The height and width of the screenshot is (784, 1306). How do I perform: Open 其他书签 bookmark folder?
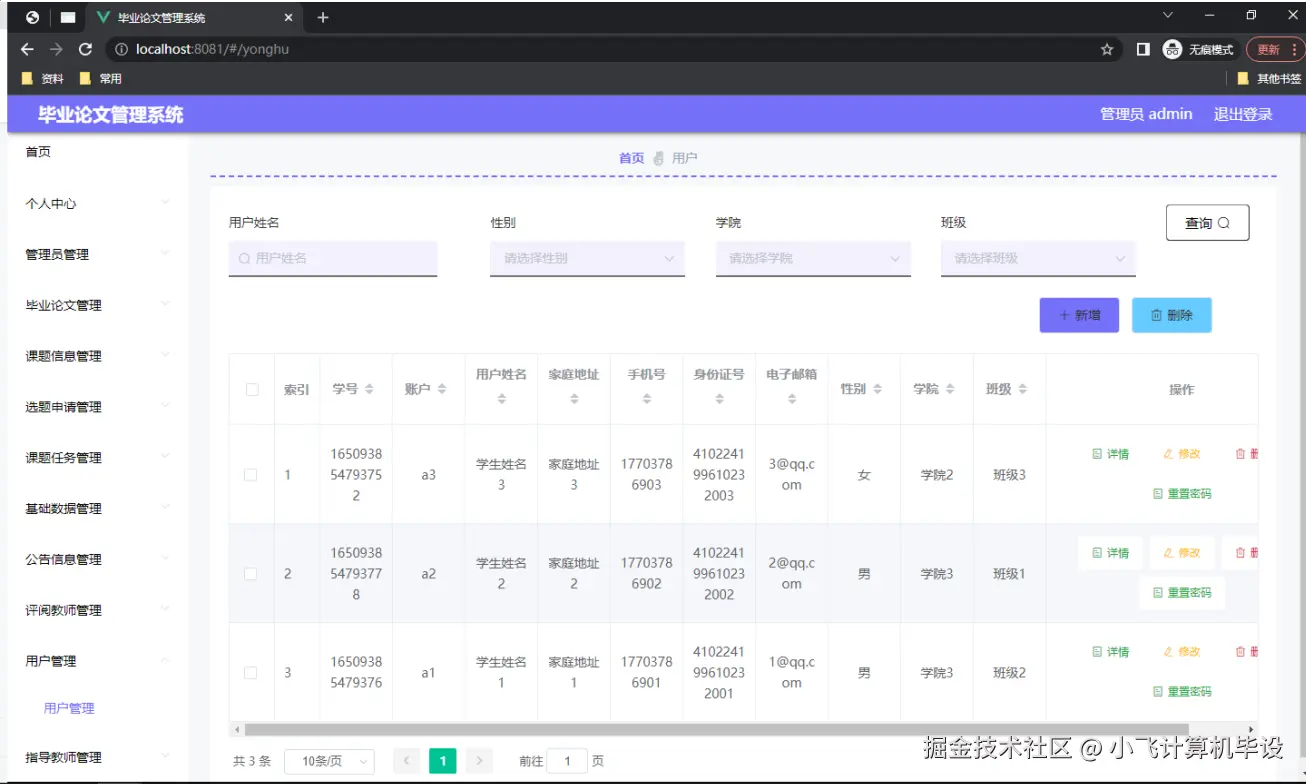tap(1269, 78)
